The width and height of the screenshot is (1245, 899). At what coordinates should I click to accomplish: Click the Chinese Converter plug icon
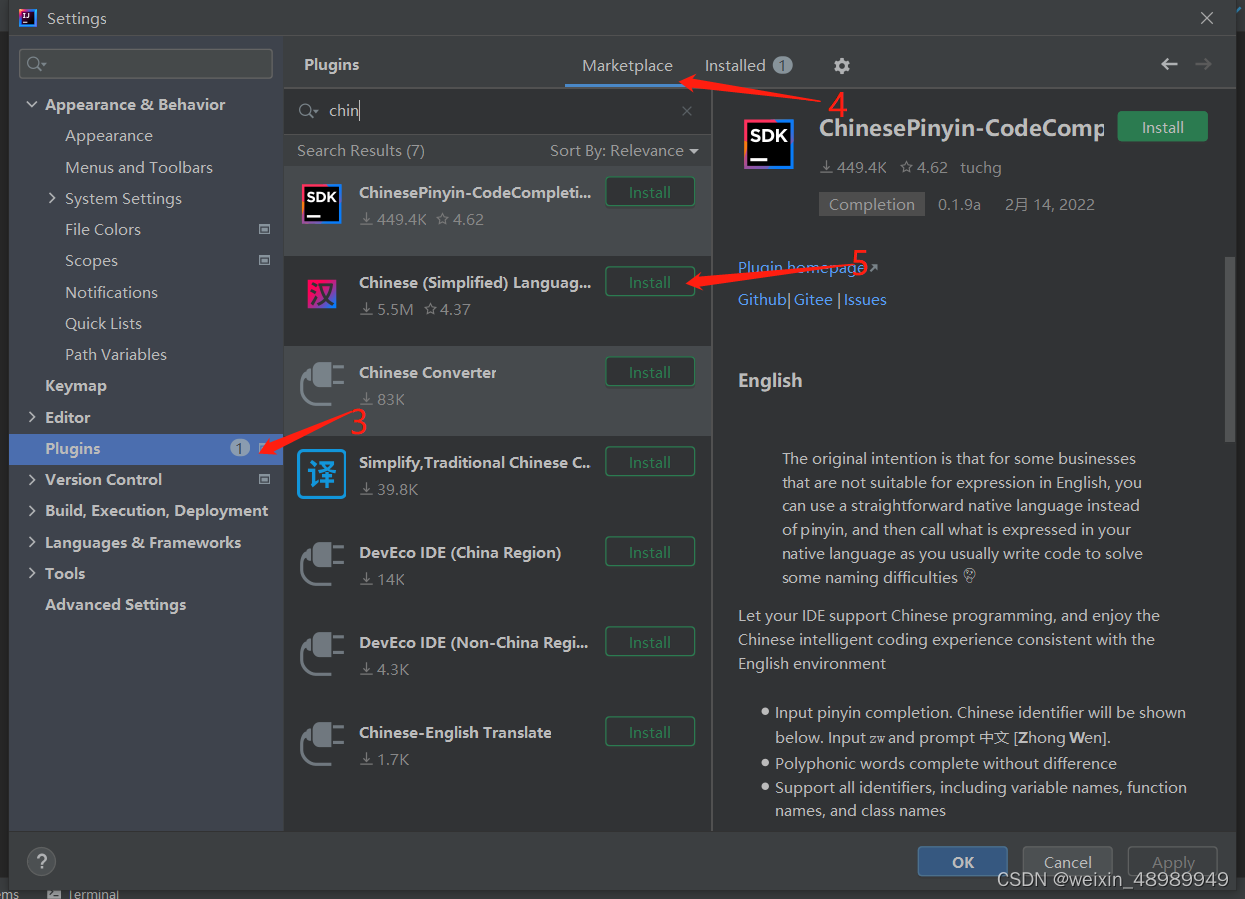coord(322,385)
